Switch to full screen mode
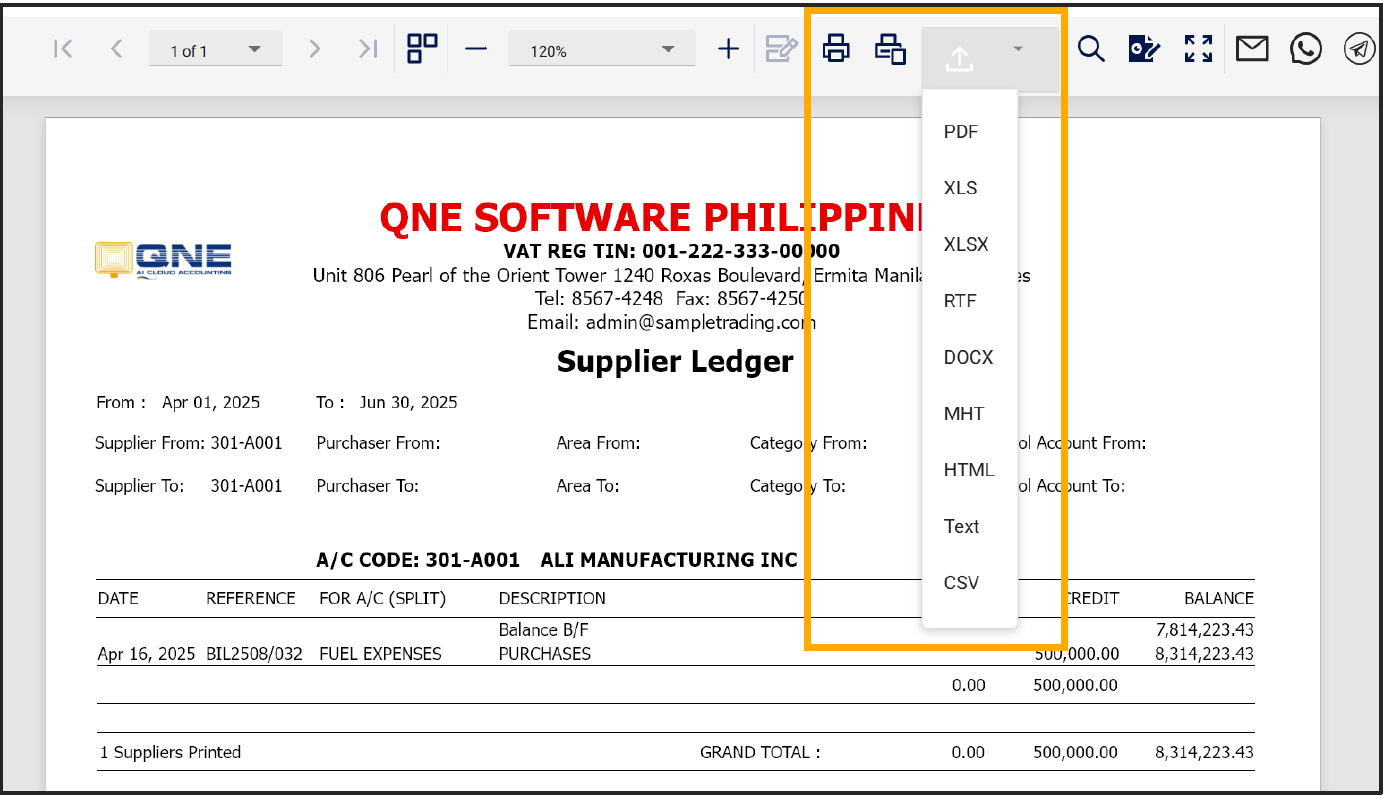This screenshot has width=1384, height=796. tap(1198, 48)
